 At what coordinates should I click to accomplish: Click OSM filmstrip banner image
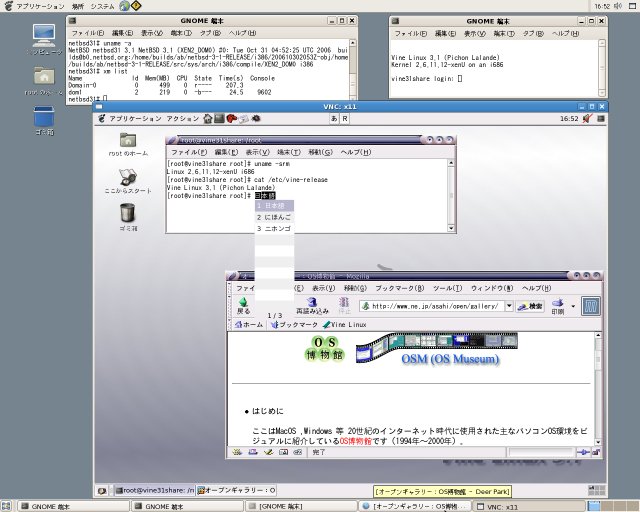point(436,347)
